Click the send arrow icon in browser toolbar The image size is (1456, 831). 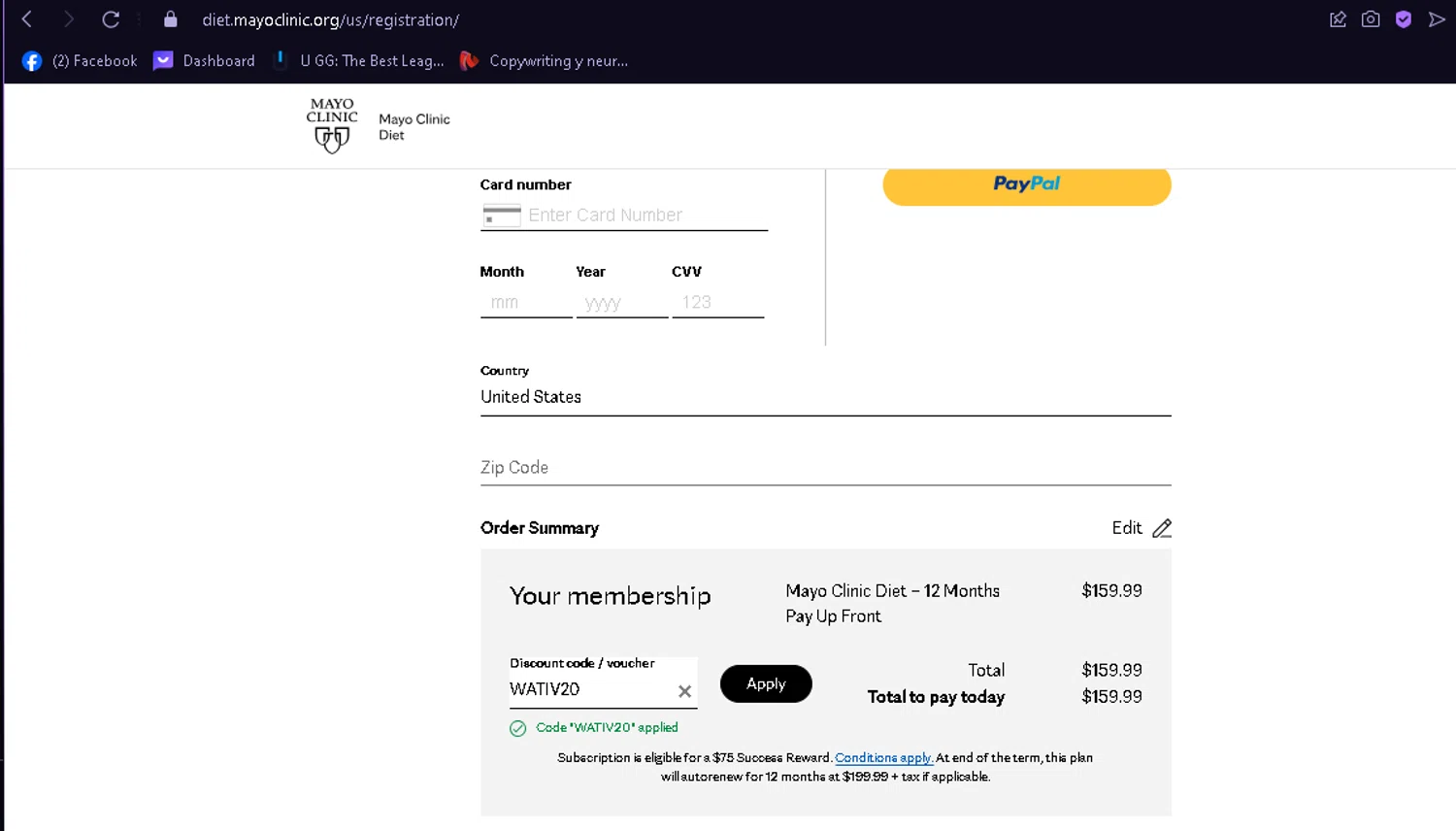point(1437,19)
